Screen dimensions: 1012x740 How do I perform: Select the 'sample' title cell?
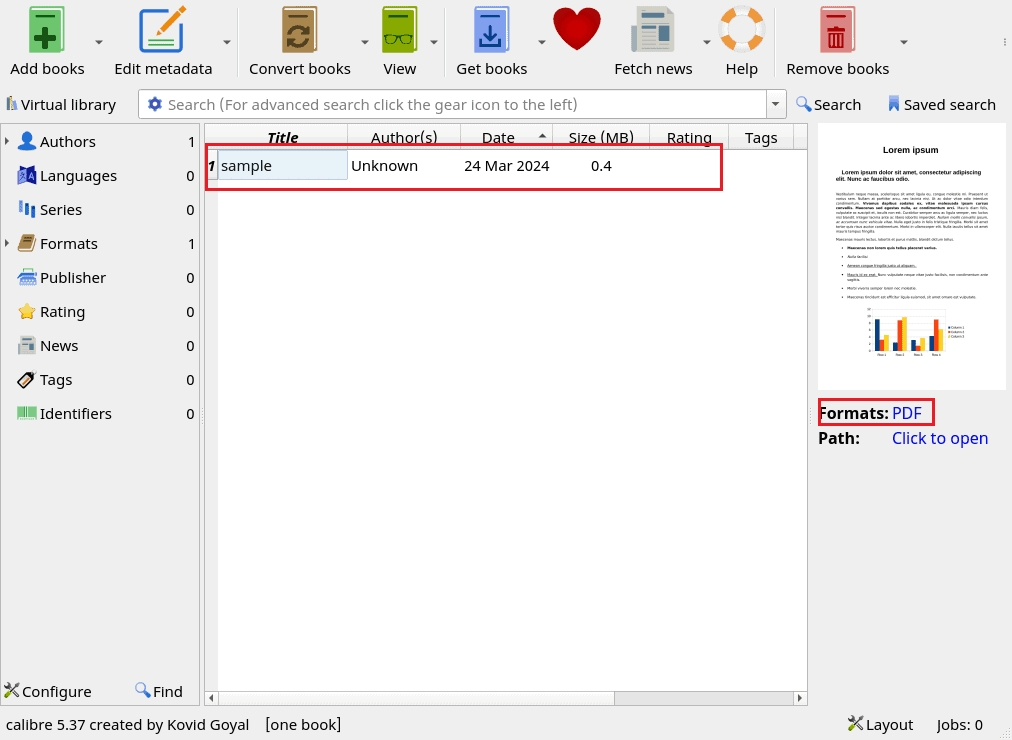tap(283, 166)
